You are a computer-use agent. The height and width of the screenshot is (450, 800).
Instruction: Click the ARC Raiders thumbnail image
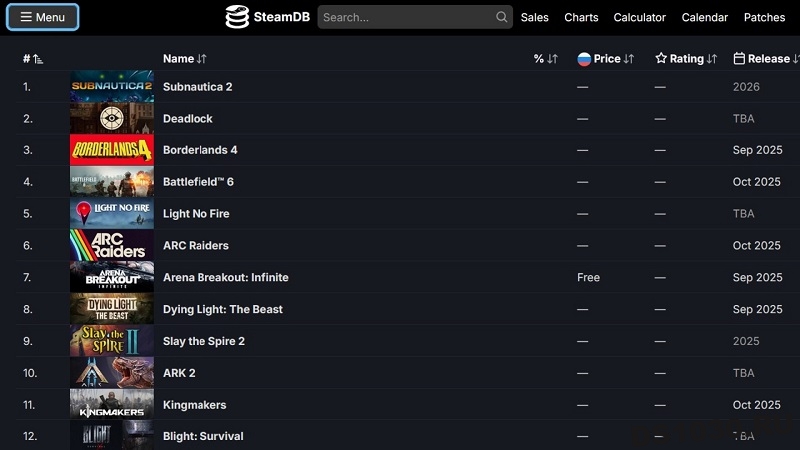111,245
